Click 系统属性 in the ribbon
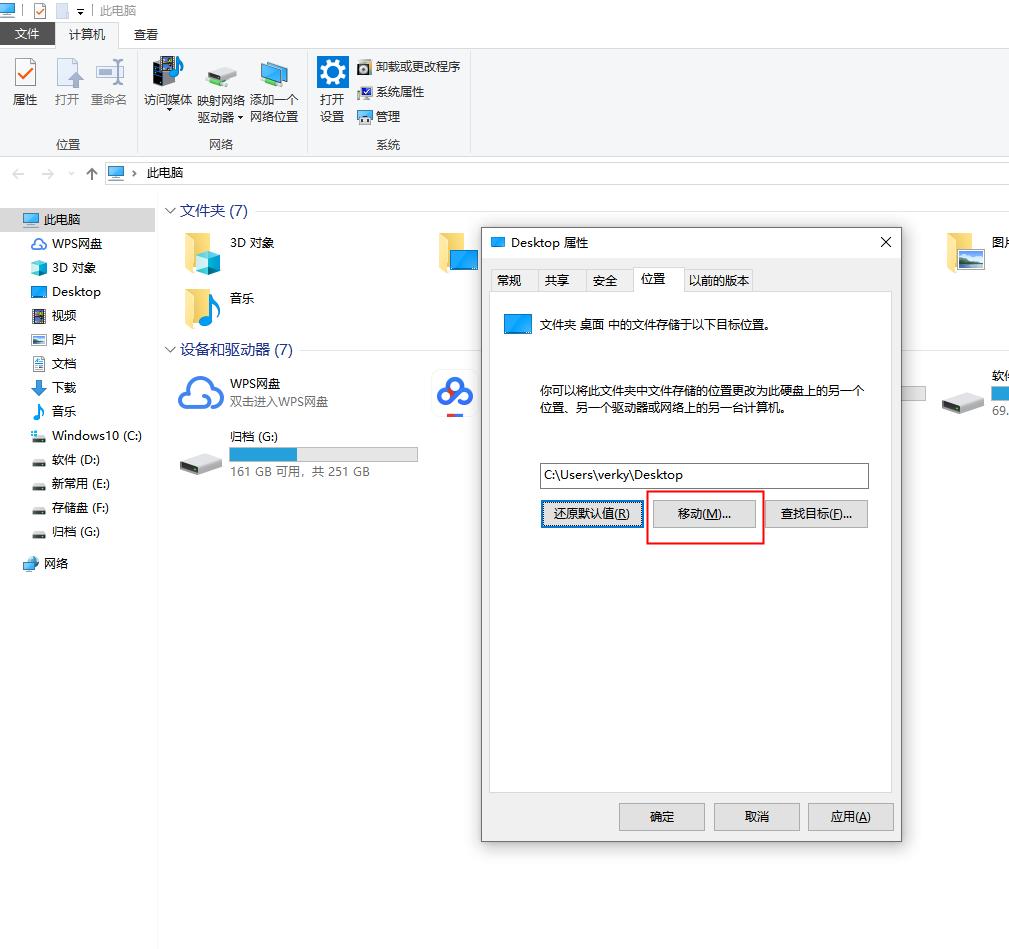 point(391,92)
